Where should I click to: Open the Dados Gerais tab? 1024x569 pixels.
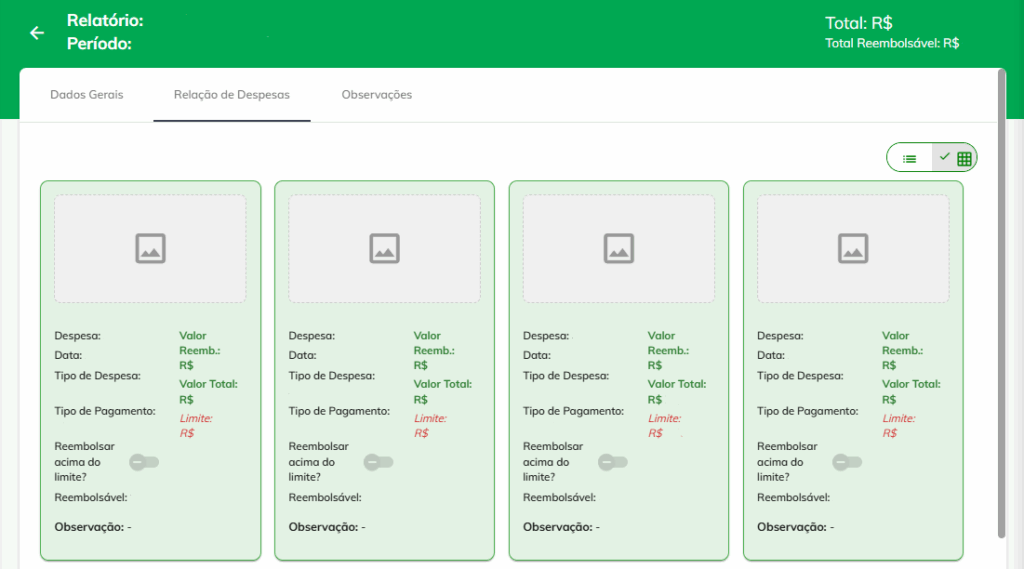click(x=87, y=95)
